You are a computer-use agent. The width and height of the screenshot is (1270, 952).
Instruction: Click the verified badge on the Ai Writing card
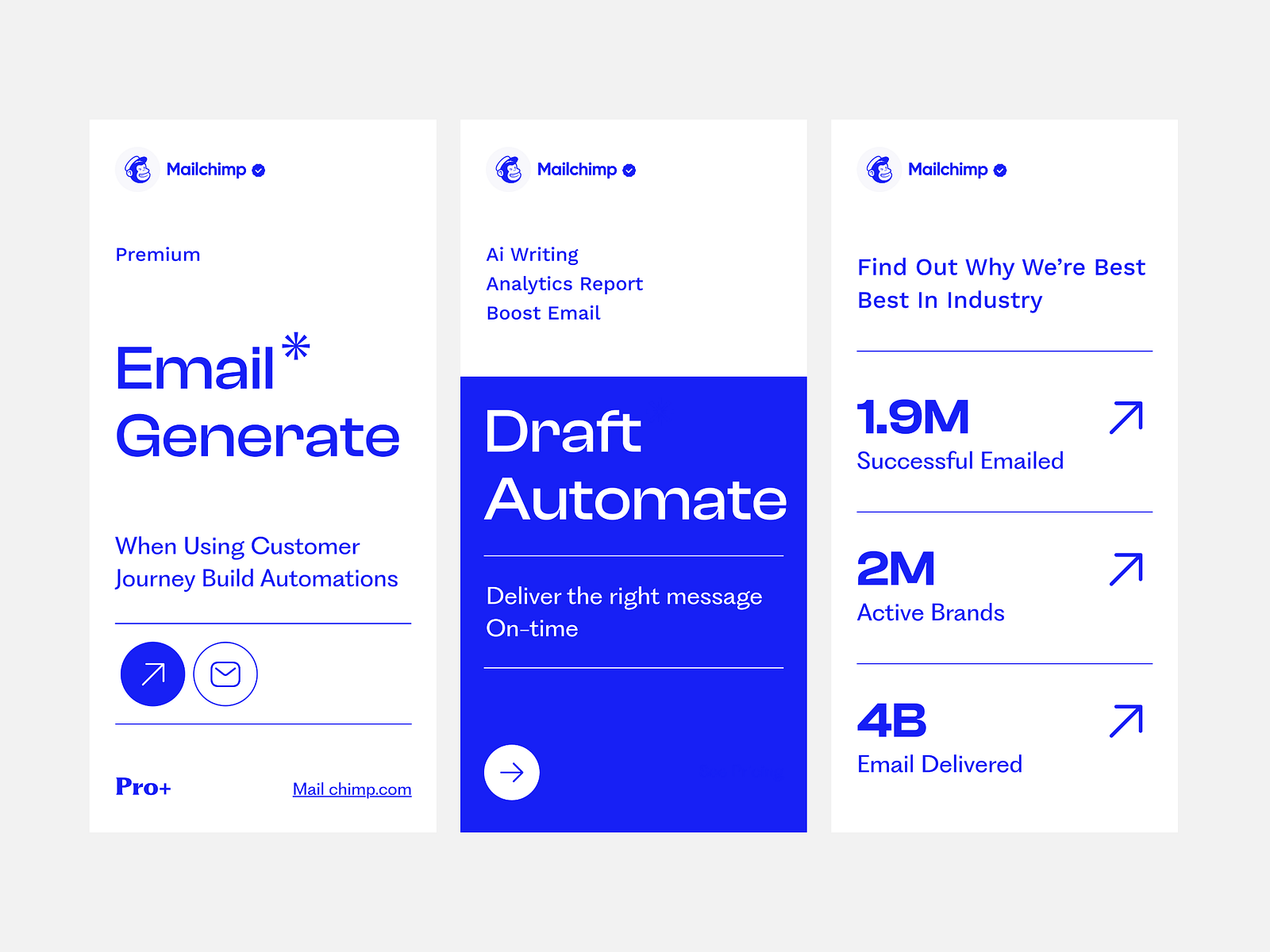(629, 170)
